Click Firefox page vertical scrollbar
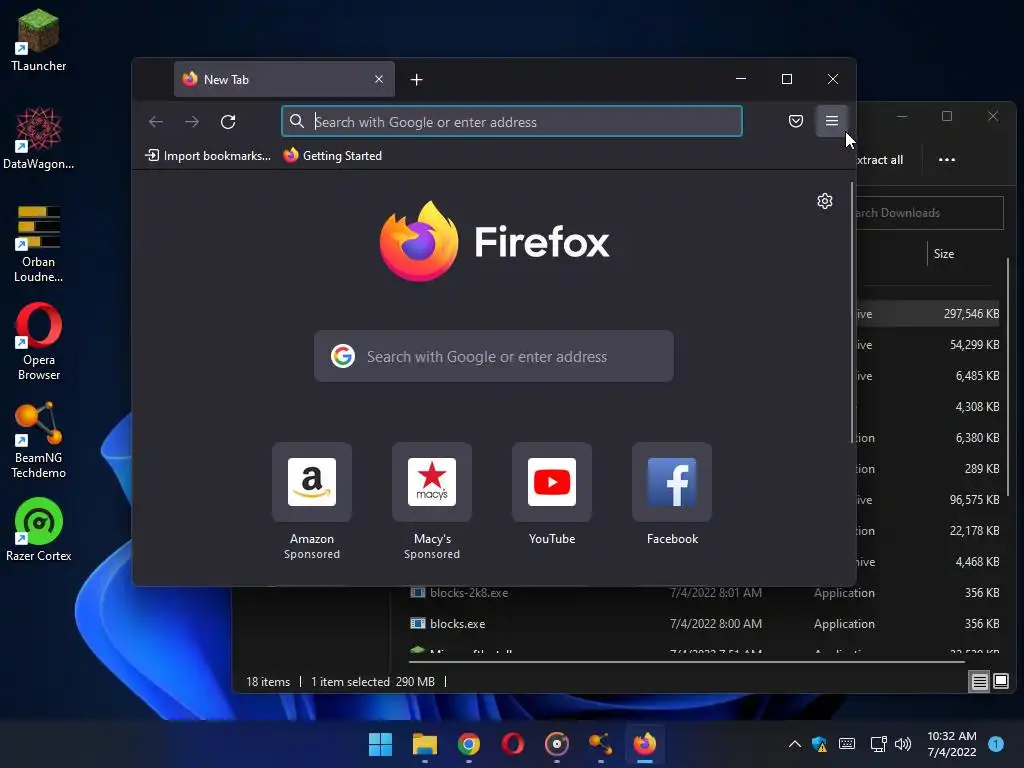 (852, 313)
